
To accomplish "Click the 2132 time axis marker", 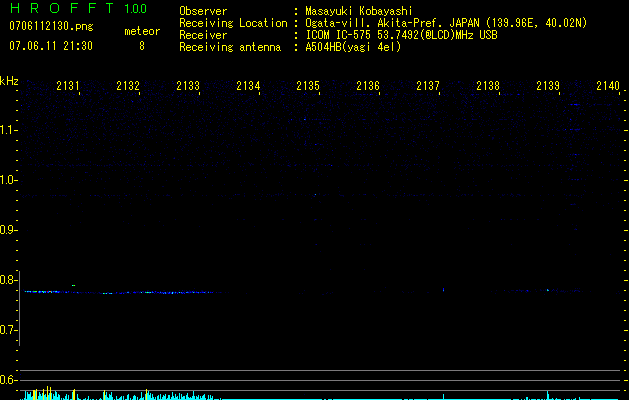I will (128, 86).
